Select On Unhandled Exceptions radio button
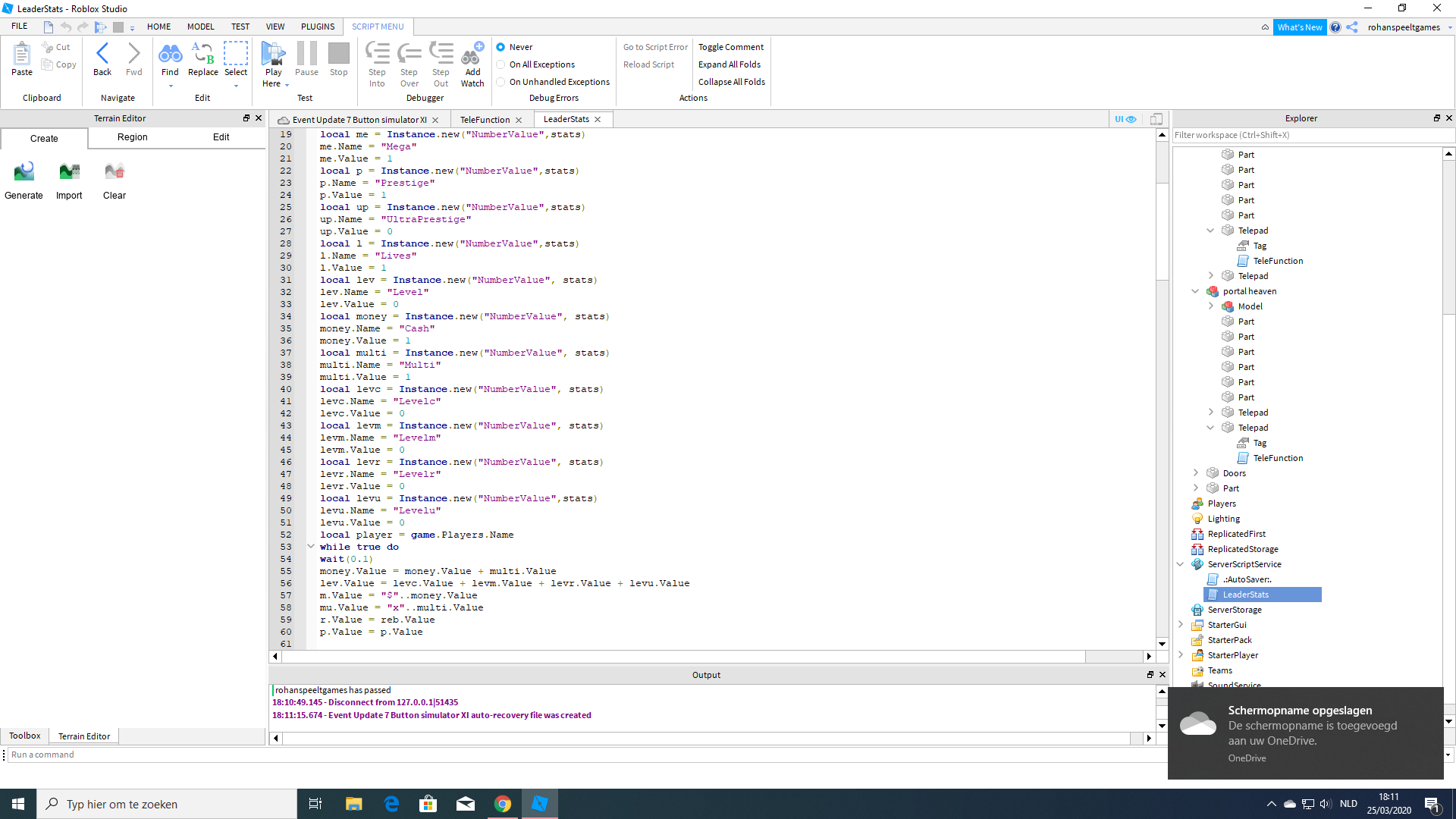This screenshot has width=1456, height=819. point(500,82)
